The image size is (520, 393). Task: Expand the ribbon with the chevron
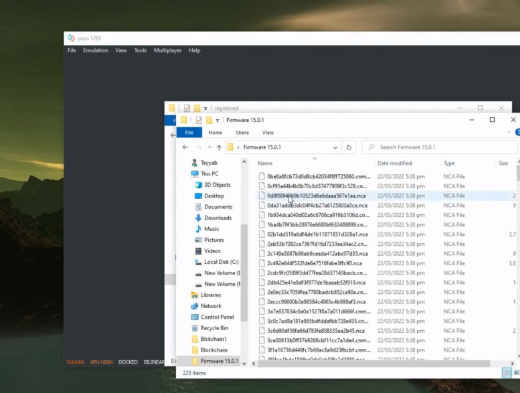(509, 132)
